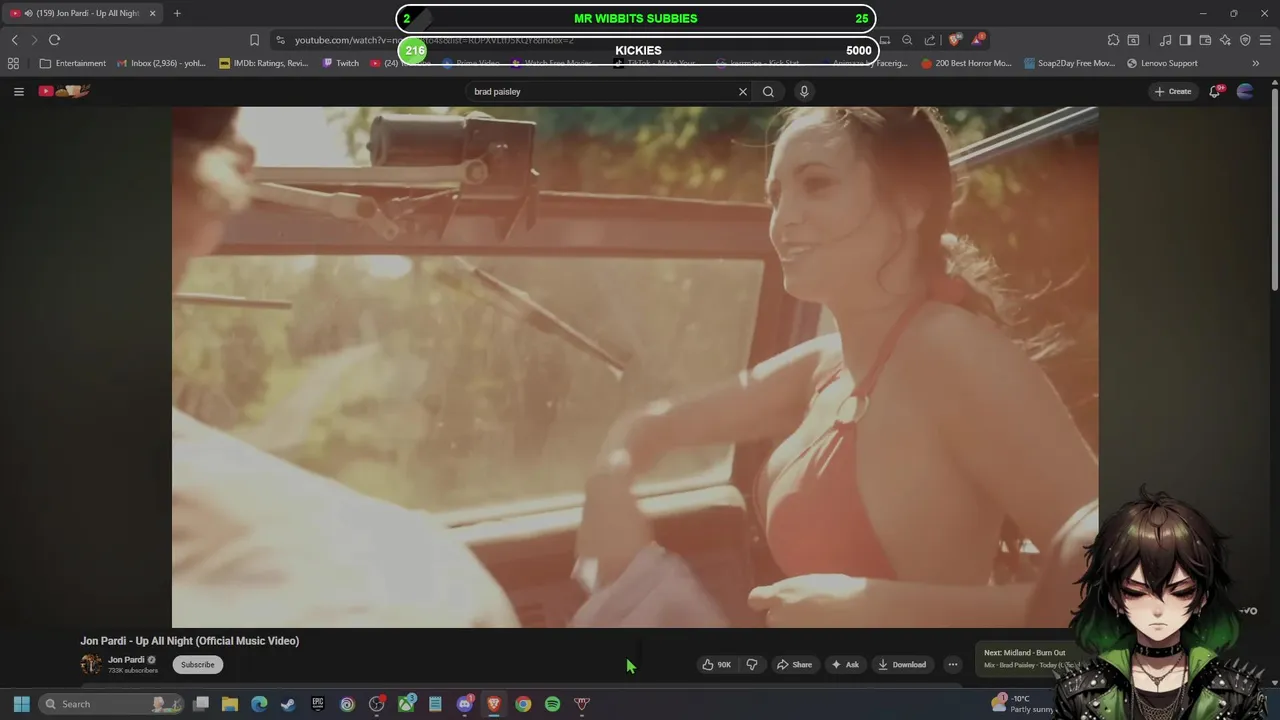Open the Leo AI sparkle icon
The width and height of the screenshot is (1280, 720).
[1225, 40]
